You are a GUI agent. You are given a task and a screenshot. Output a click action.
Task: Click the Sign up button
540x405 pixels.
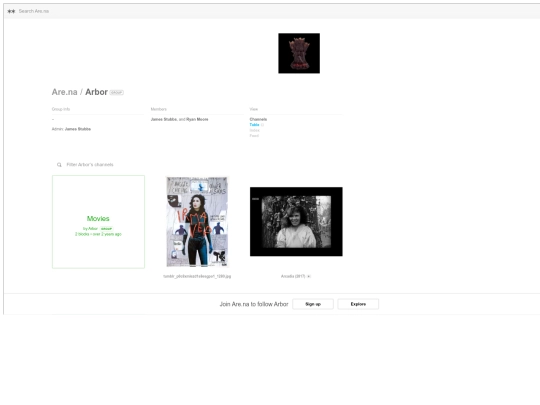313,304
